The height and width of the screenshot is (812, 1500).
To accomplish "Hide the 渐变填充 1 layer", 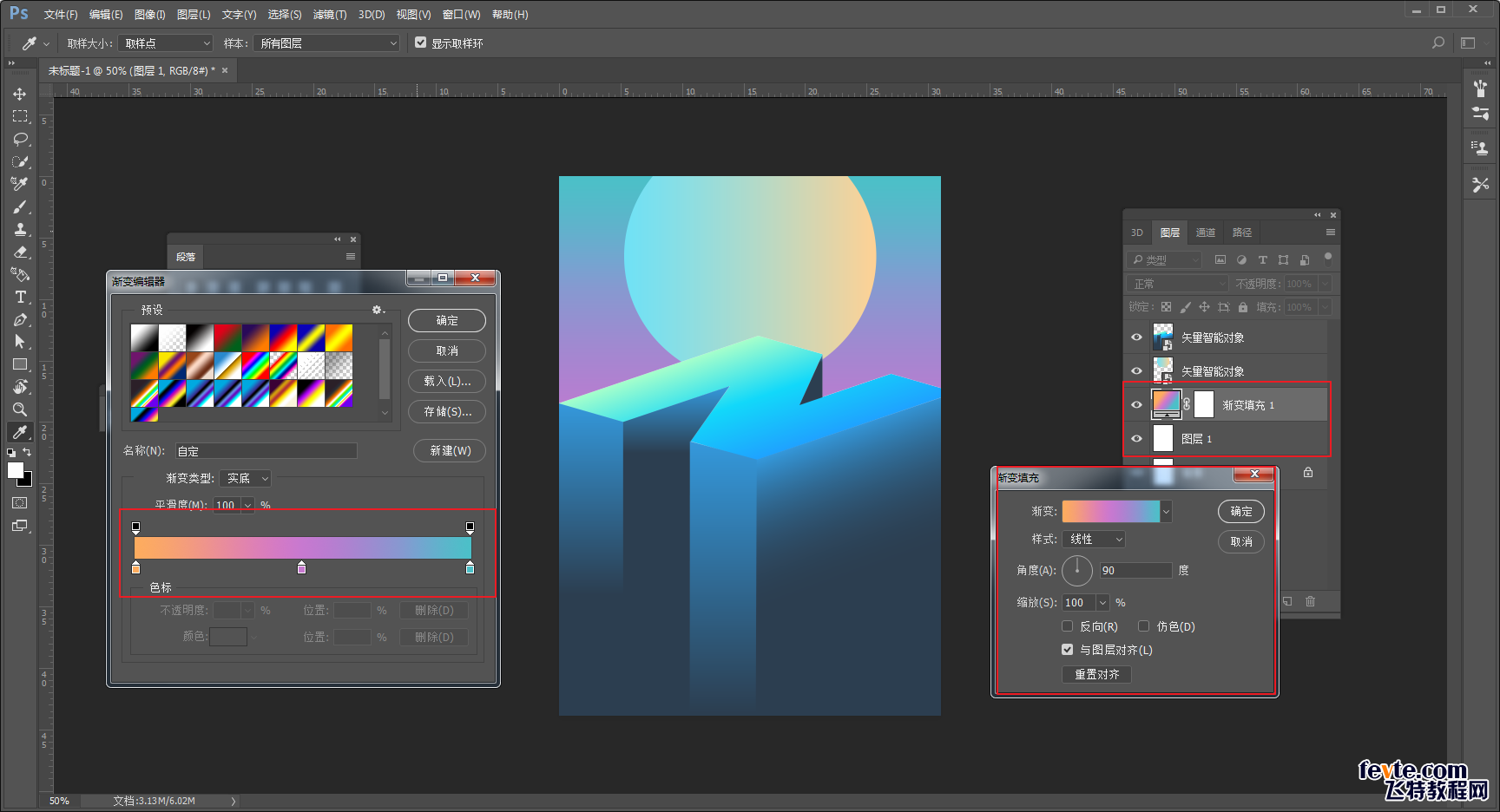I will (x=1136, y=405).
